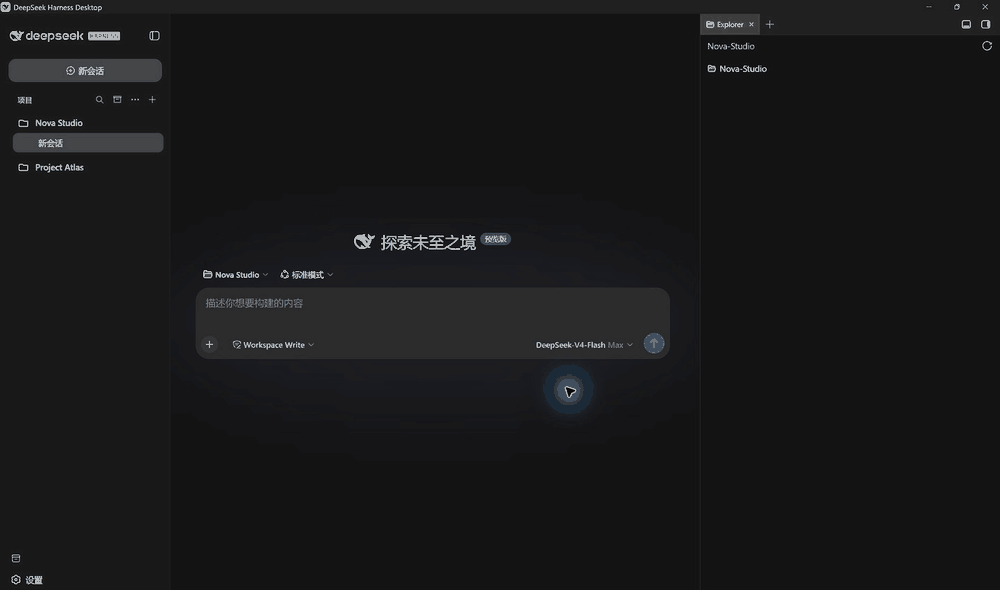Minimize the DeepSeek Harness Desktop window
Screen dimensions: 1000x590
pyautogui.click(x=929, y=7)
